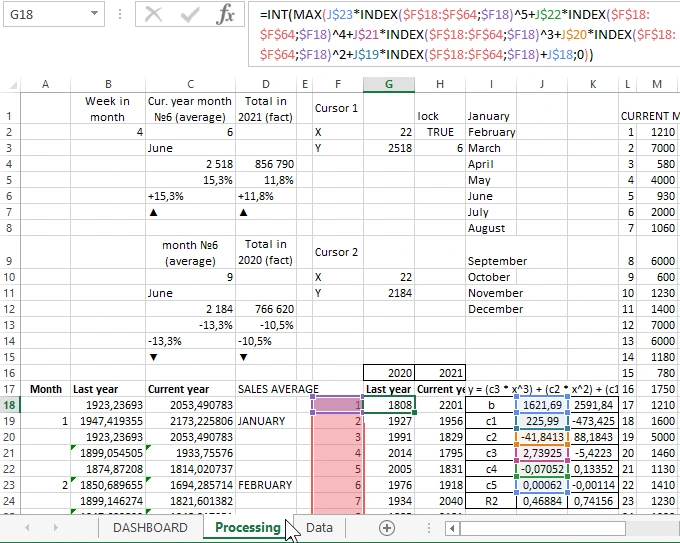The height and width of the screenshot is (543, 680).
Task: Switch to the DASHBOARD sheet tab
Action: click(x=150, y=528)
